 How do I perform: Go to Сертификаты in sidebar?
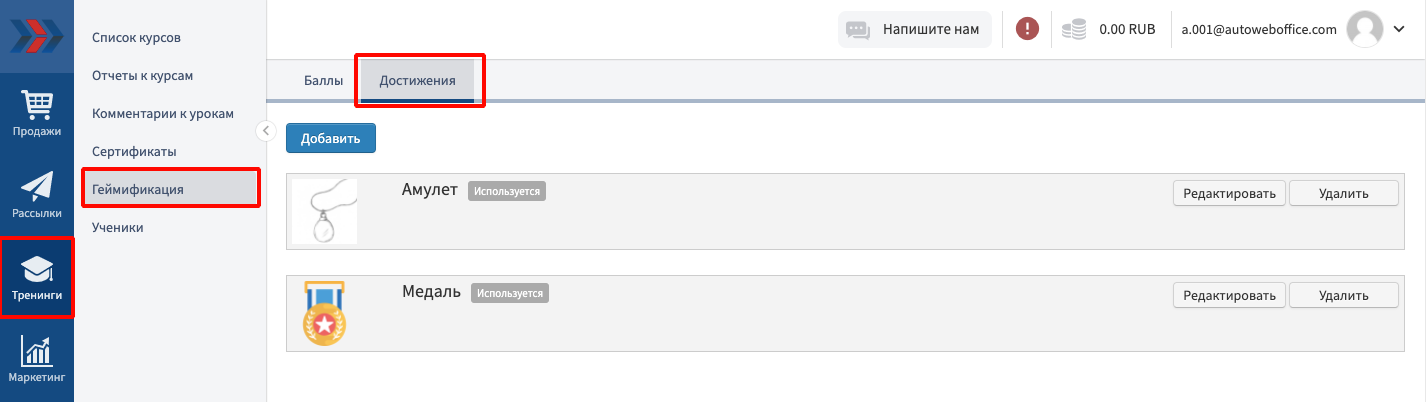pos(134,152)
